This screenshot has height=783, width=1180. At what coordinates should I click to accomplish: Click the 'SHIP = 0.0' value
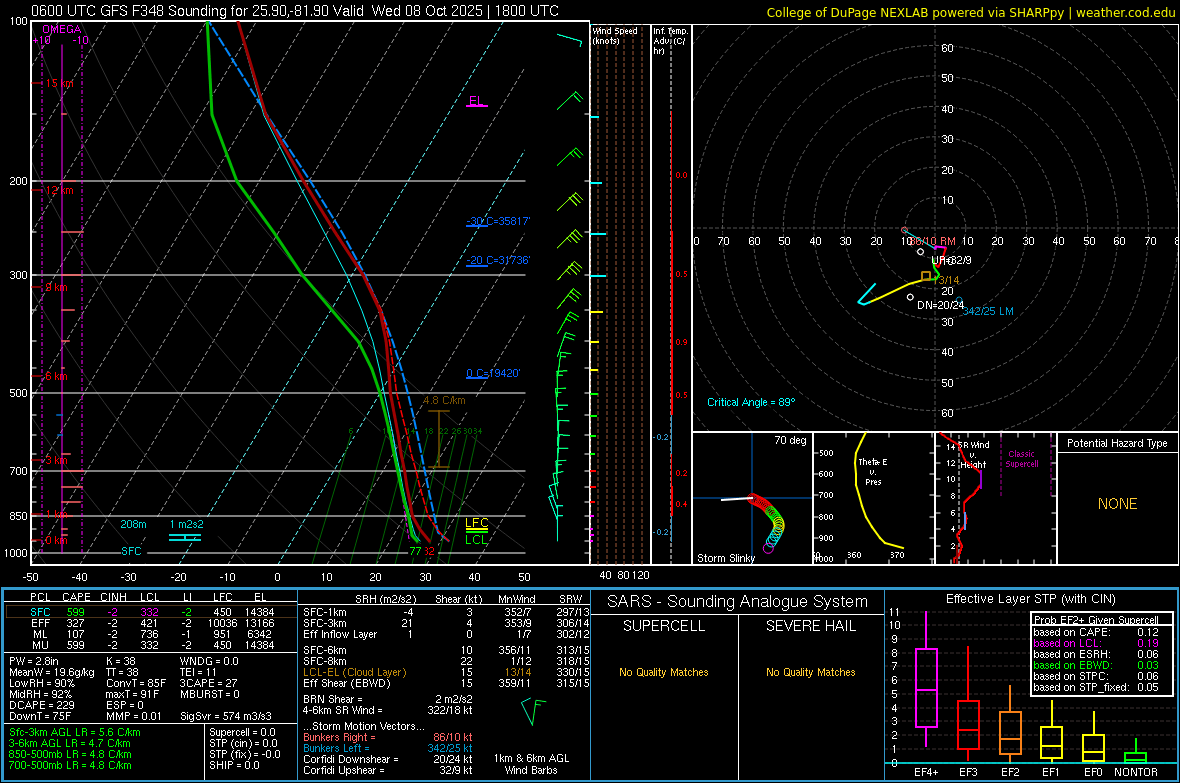pyautogui.click(x=234, y=765)
